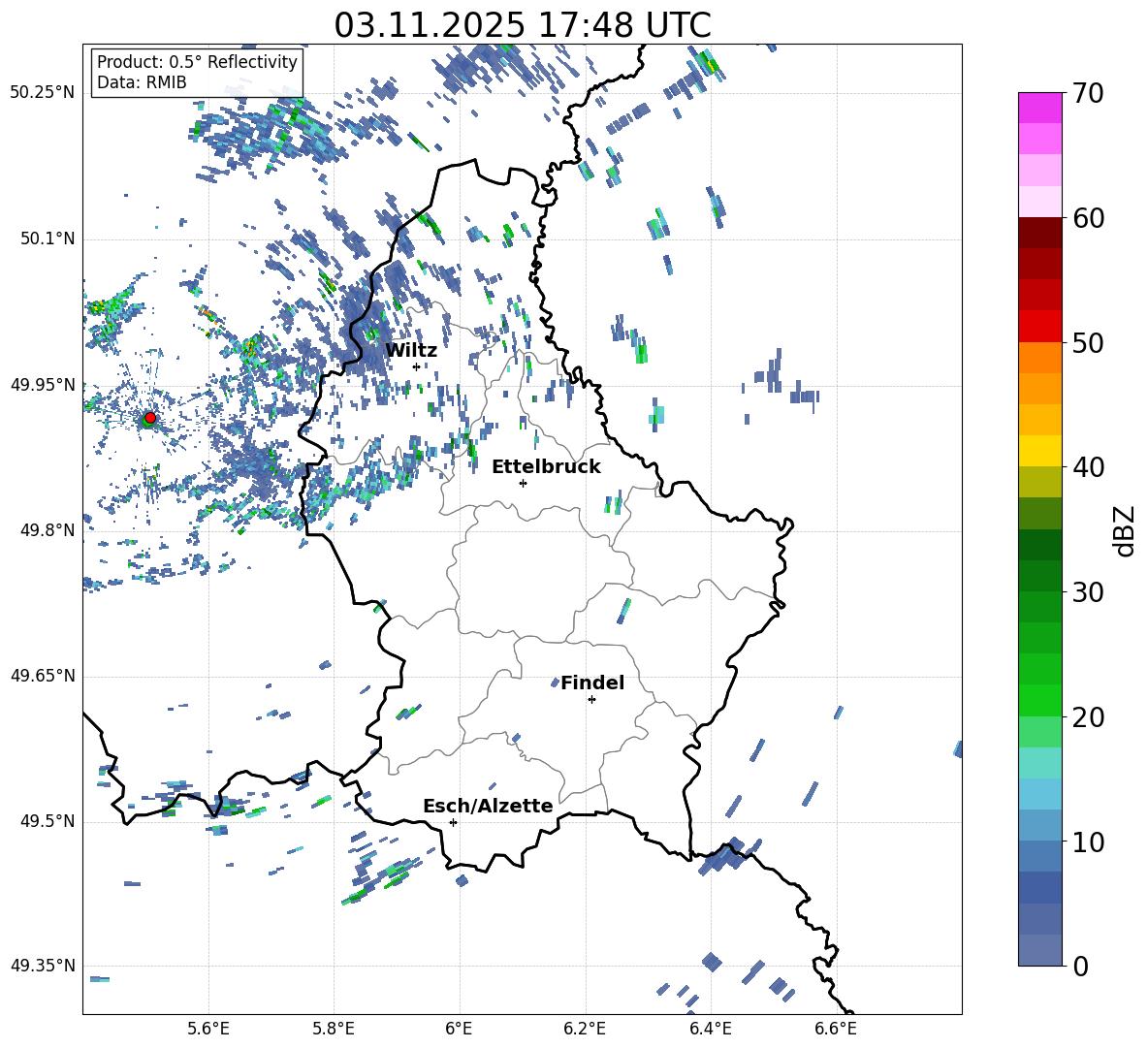The width and height of the screenshot is (1148, 1048).
Task: Click the 6.4°E longitude label
Action: coord(710,1030)
